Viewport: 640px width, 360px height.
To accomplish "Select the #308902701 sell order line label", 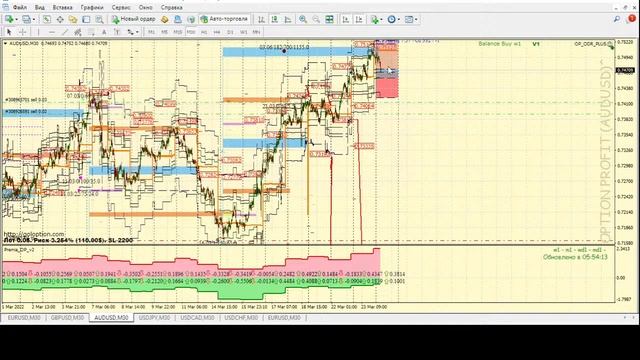I will 26,100.
